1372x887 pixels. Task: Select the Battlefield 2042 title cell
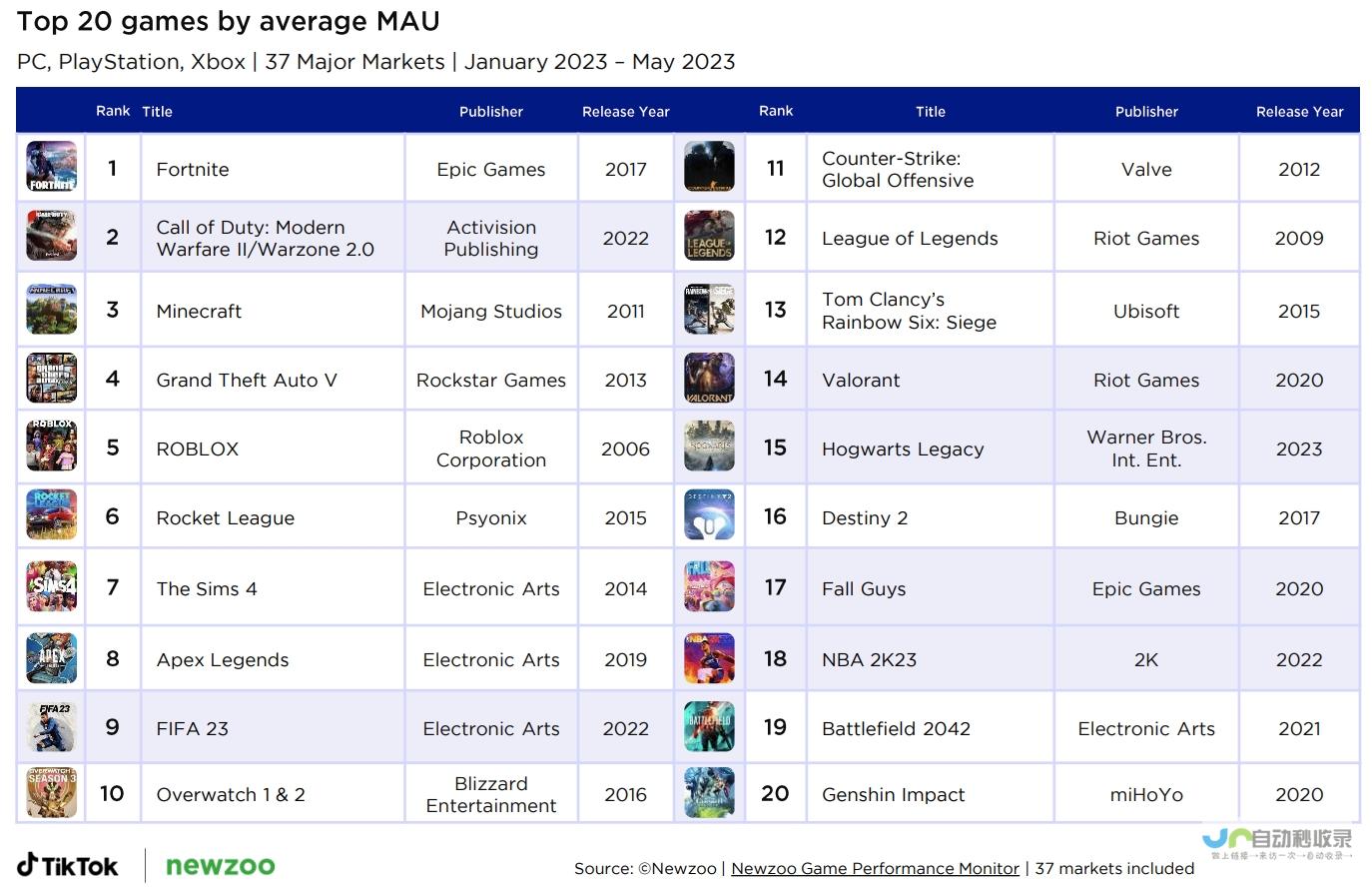[x=930, y=728]
